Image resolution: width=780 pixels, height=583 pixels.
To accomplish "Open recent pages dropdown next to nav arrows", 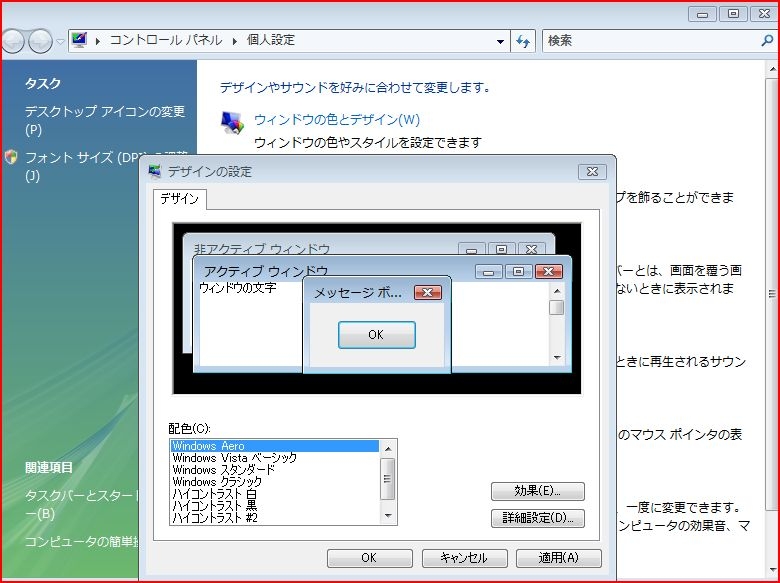I will pyautogui.click(x=60, y=42).
